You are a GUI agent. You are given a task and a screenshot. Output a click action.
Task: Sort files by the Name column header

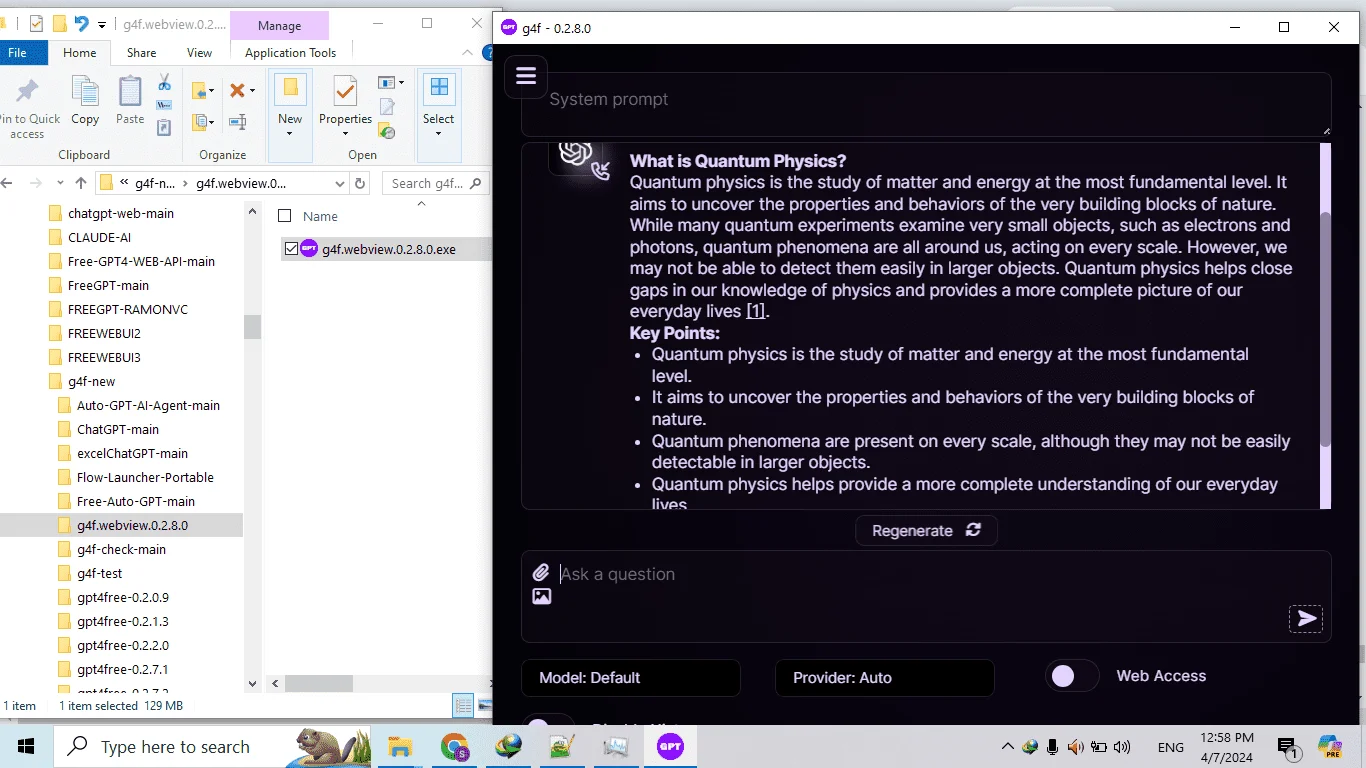(320, 216)
